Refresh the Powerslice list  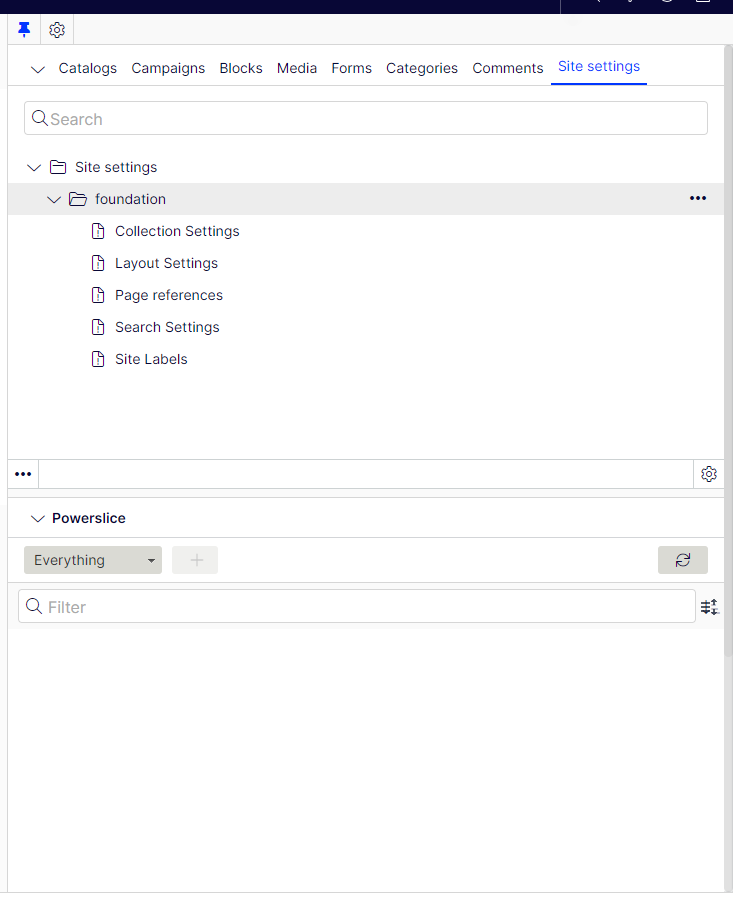click(682, 560)
